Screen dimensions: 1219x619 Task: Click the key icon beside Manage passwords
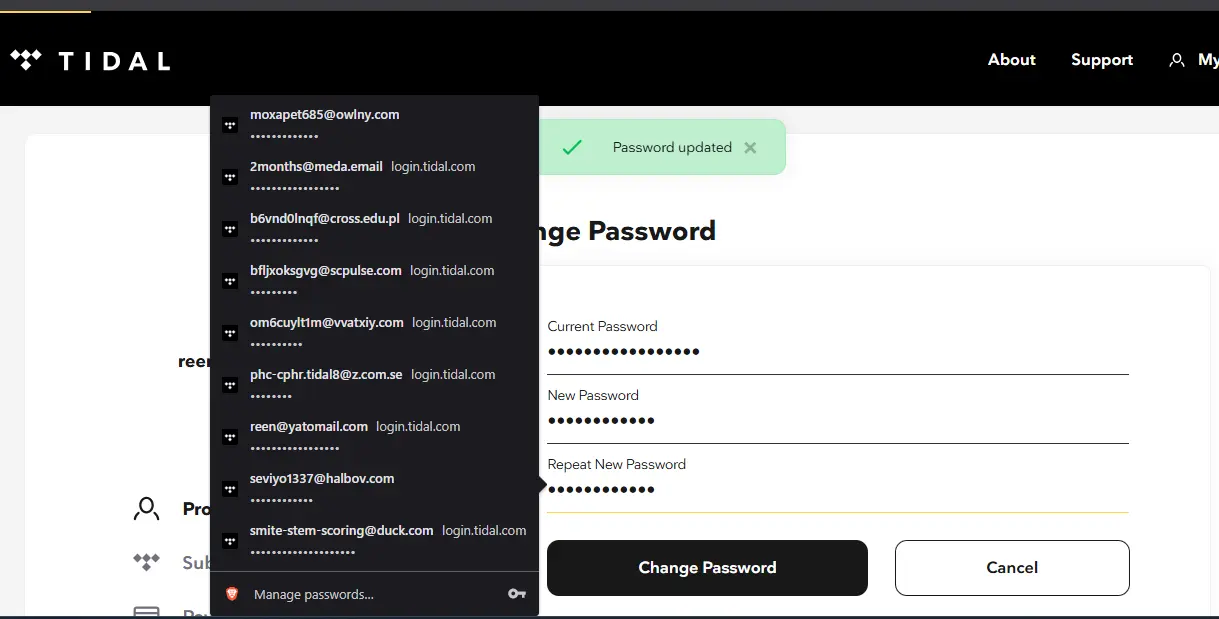coord(517,594)
